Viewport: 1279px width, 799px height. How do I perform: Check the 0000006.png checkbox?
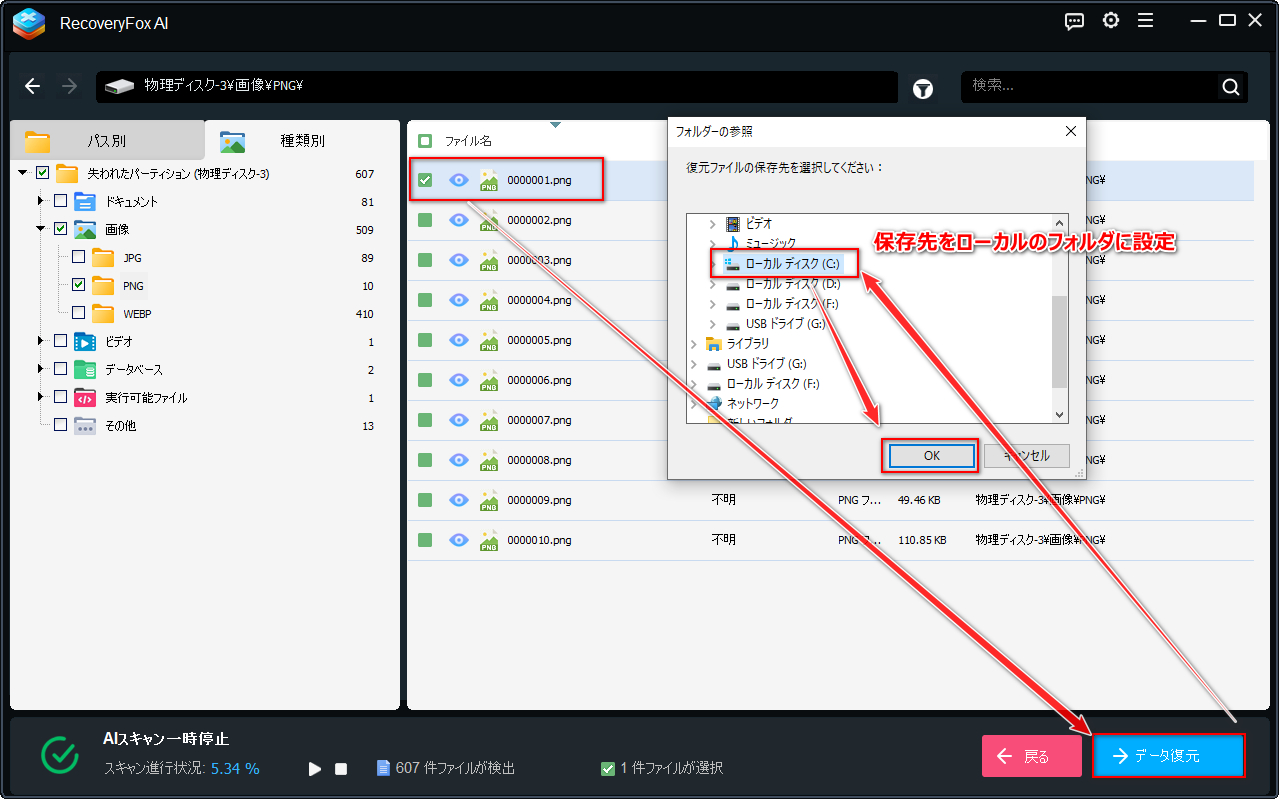[425, 380]
